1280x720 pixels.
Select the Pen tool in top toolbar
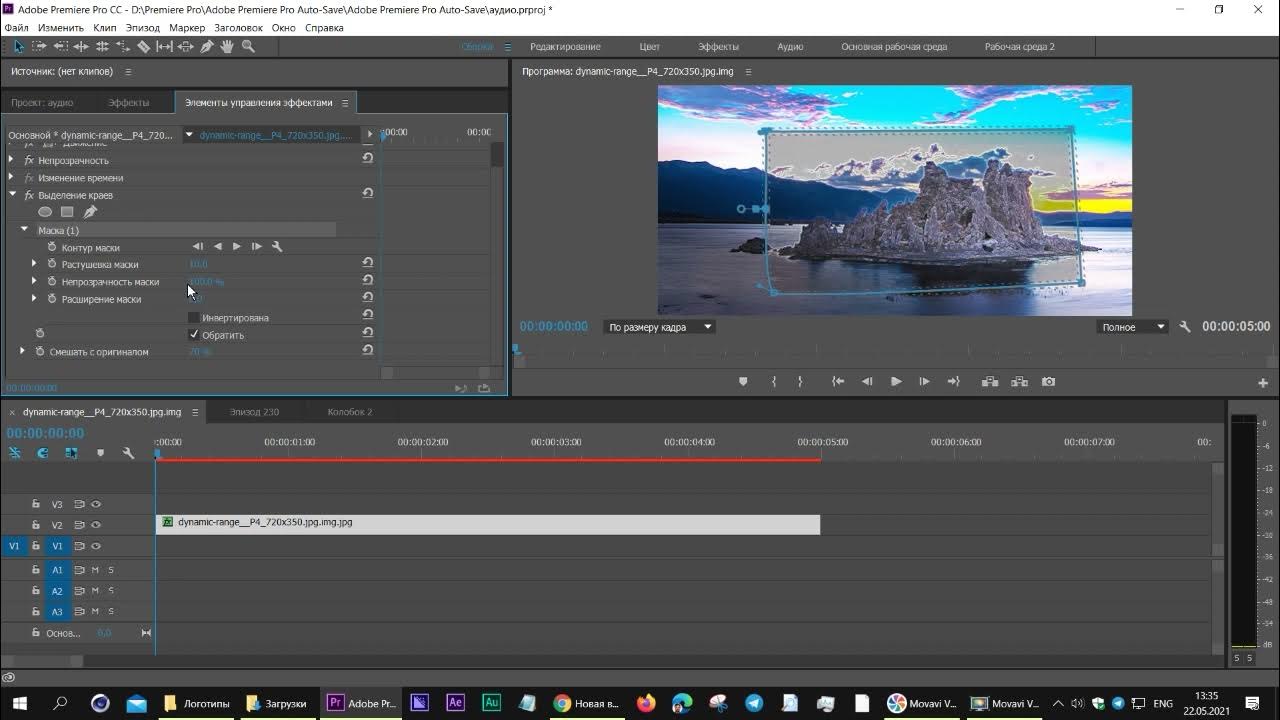coord(207,47)
